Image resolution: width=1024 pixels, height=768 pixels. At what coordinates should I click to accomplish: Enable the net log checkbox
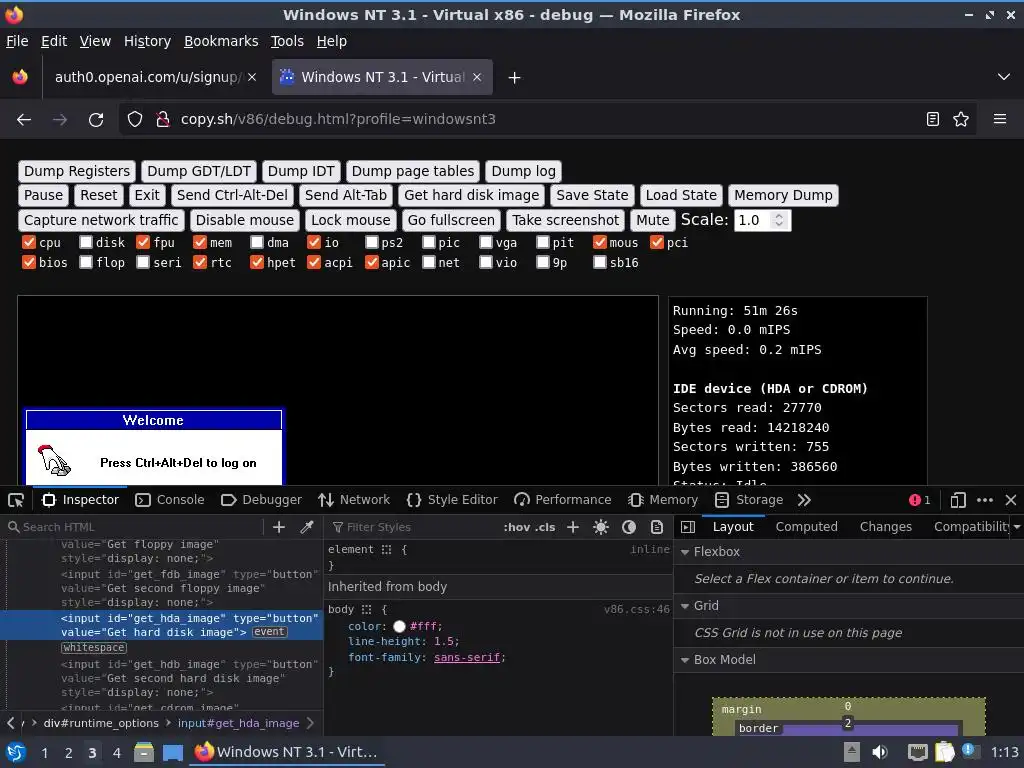click(428, 263)
